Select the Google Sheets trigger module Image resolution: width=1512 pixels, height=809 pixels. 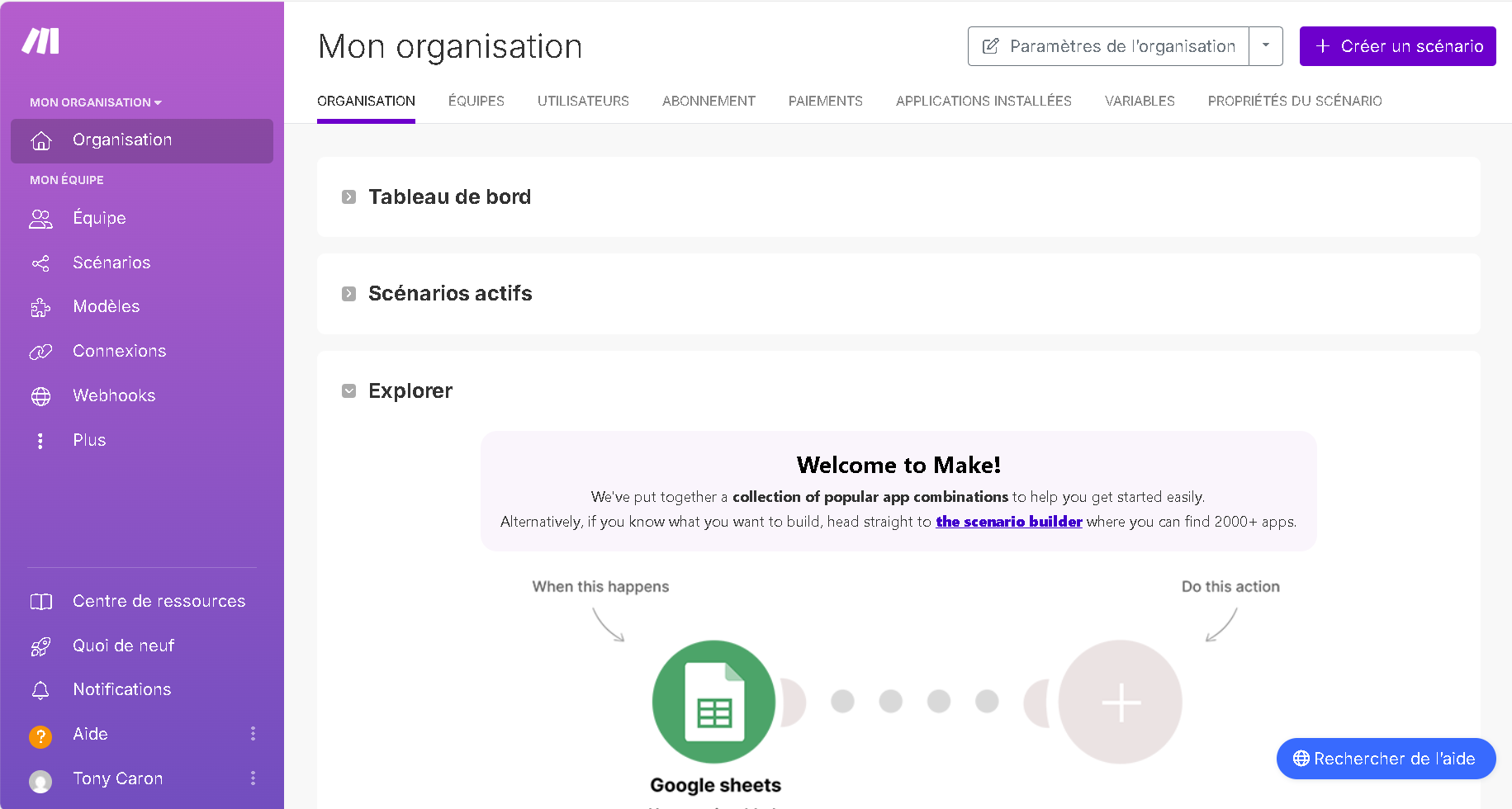pyautogui.click(x=713, y=702)
